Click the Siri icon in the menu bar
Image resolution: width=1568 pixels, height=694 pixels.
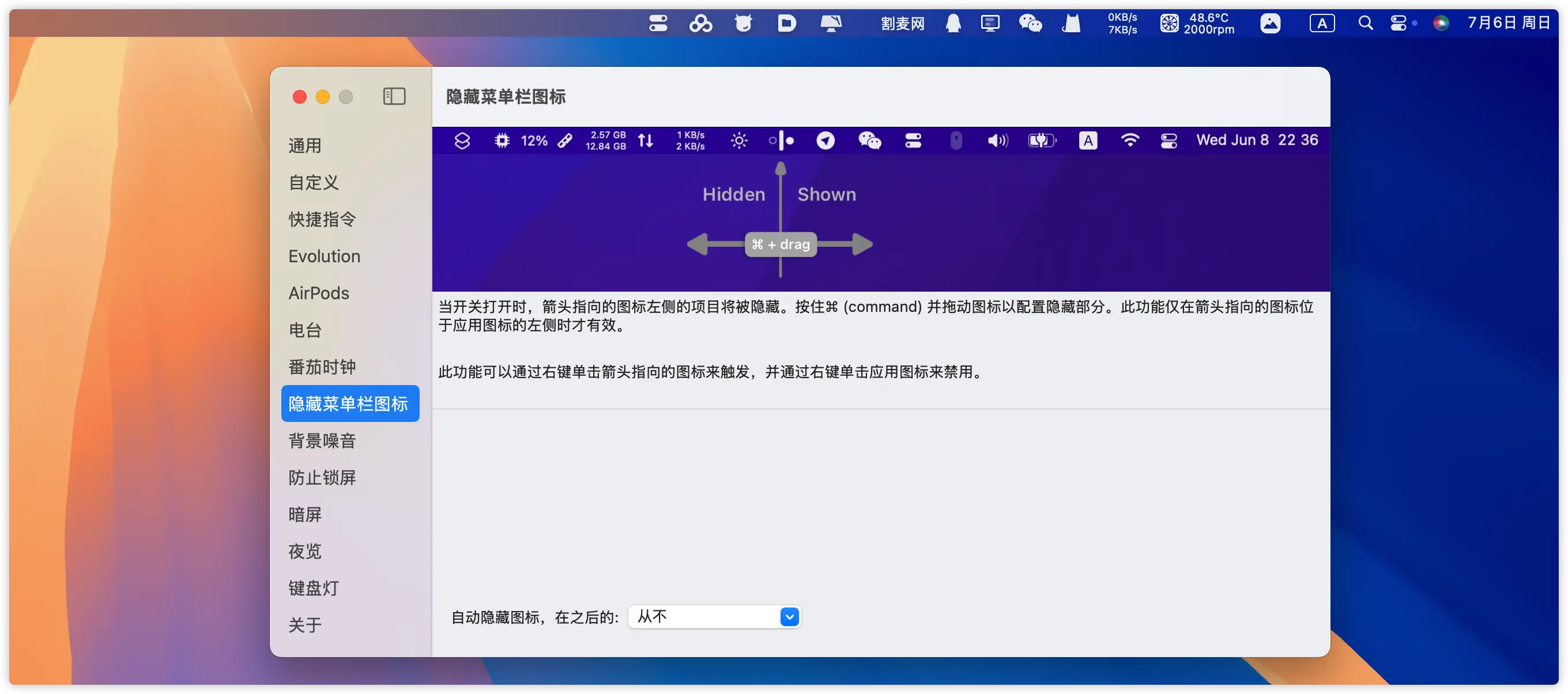pos(1441,23)
